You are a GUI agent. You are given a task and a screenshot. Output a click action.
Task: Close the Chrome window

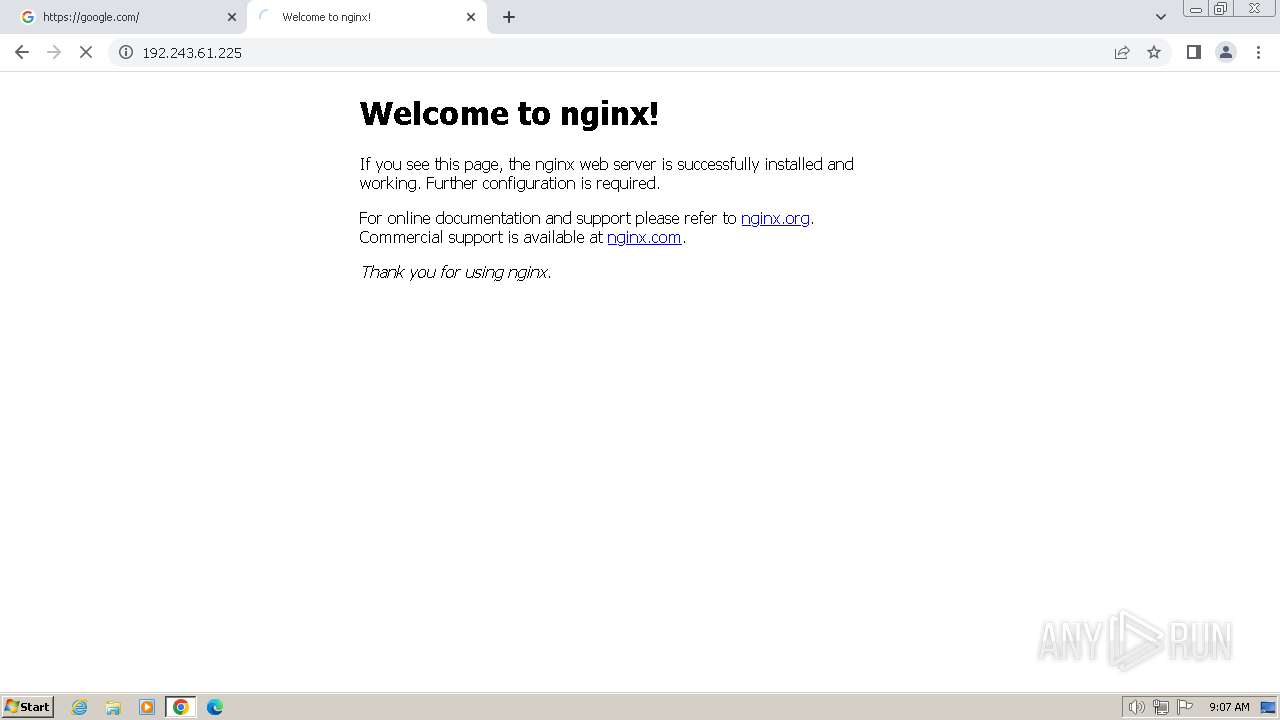1254,9
